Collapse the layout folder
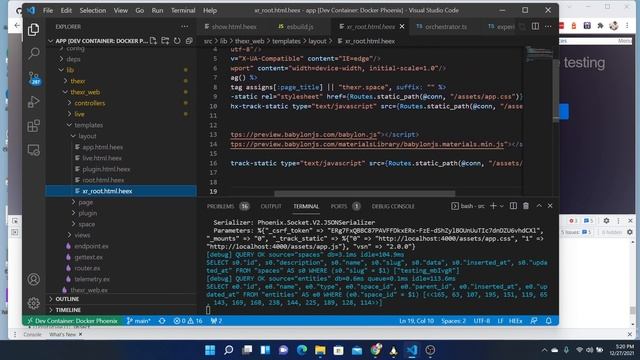The image size is (640, 360). [x=87, y=136]
